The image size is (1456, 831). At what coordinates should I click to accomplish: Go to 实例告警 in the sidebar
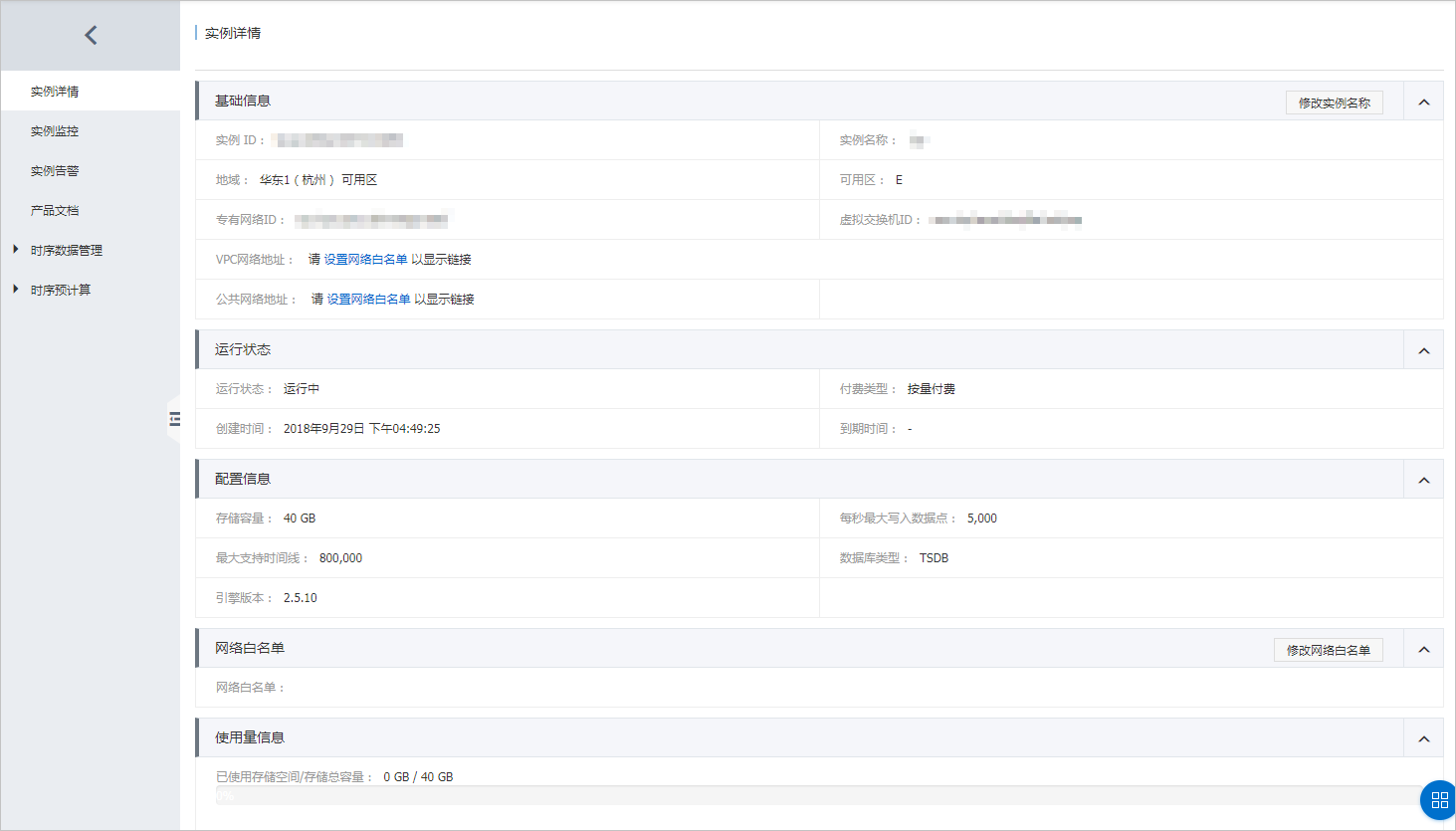point(55,171)
